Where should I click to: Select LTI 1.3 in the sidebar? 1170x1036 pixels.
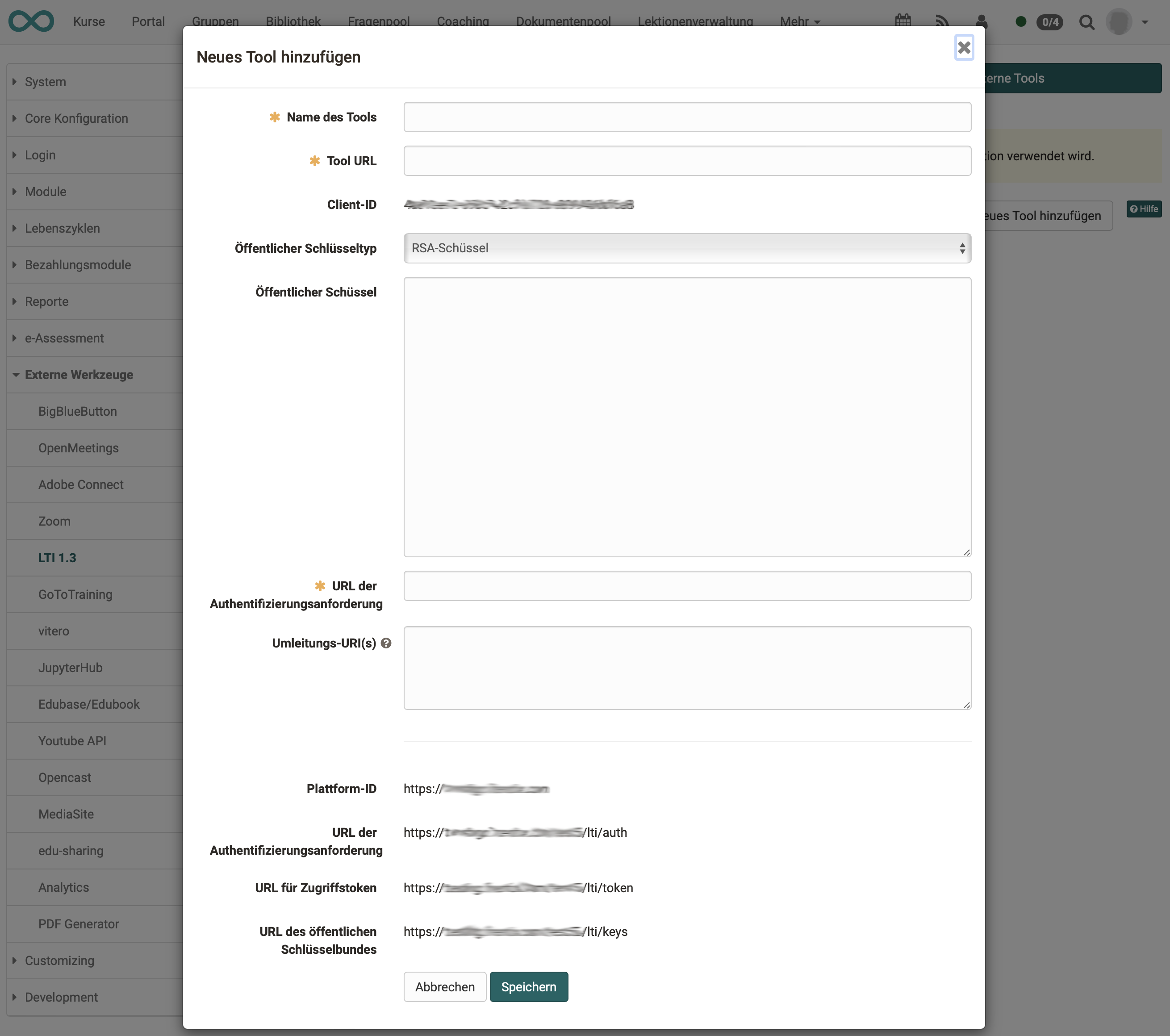tap(57, 557)
